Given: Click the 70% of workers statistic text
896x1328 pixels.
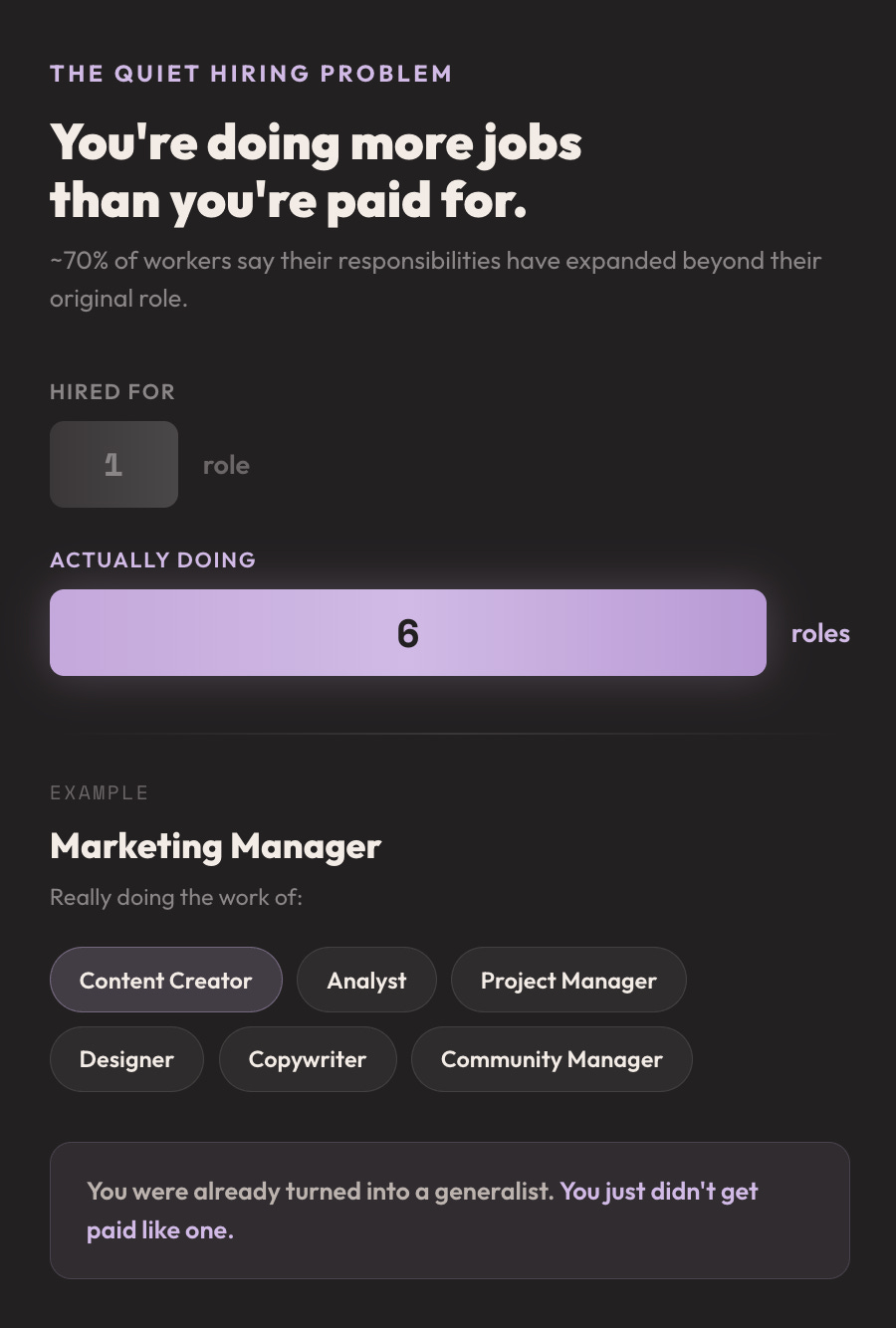Looking at the screenshot, I should coord(435,279).
